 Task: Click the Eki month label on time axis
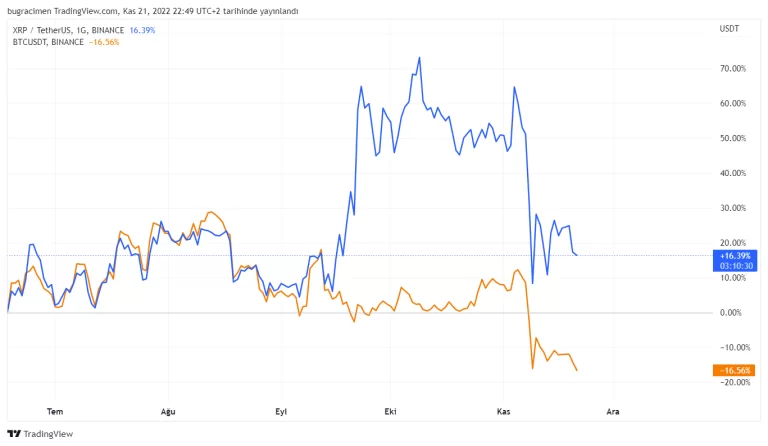pos(390,411)
